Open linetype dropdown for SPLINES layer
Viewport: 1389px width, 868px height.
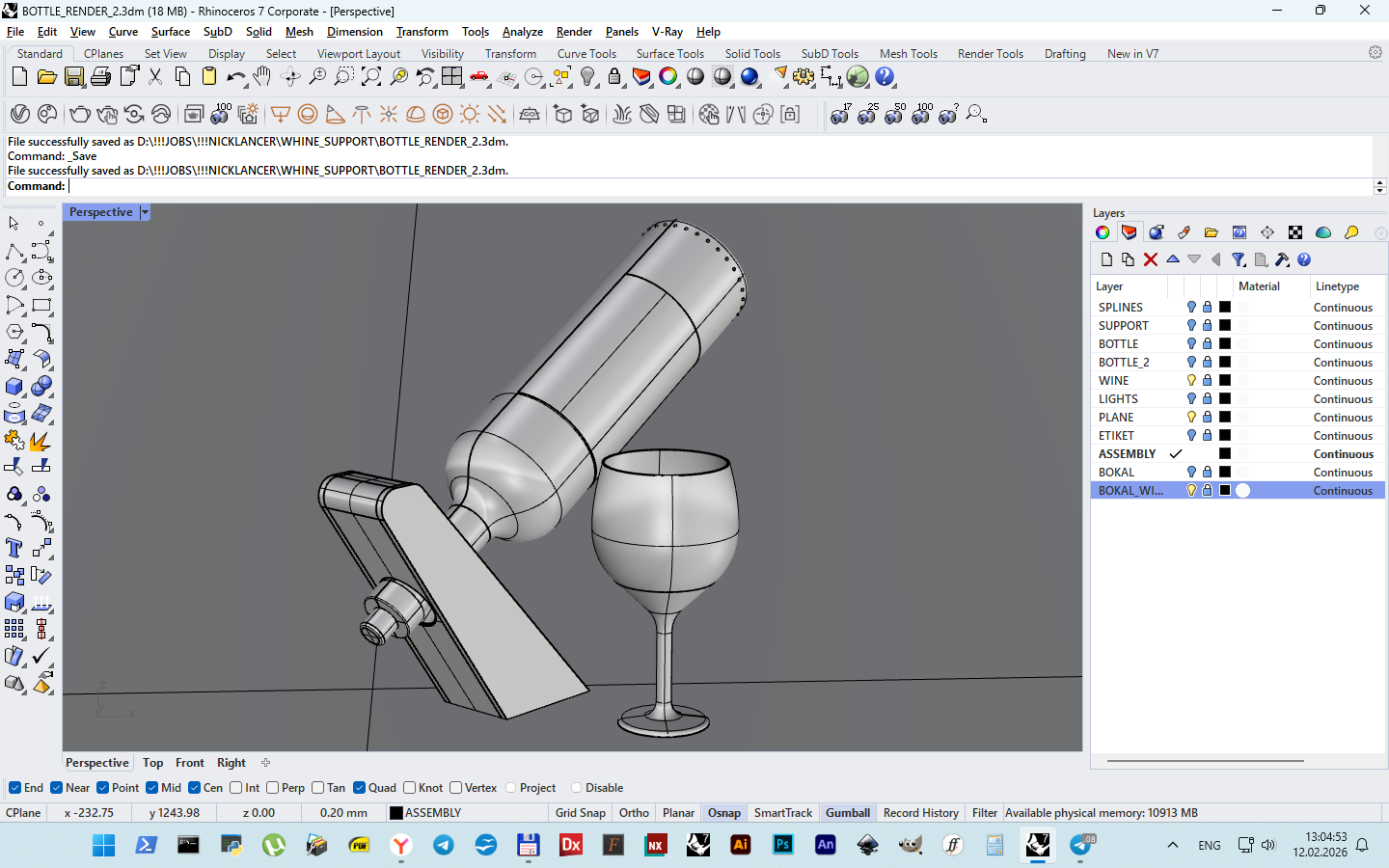point(1343,308)
